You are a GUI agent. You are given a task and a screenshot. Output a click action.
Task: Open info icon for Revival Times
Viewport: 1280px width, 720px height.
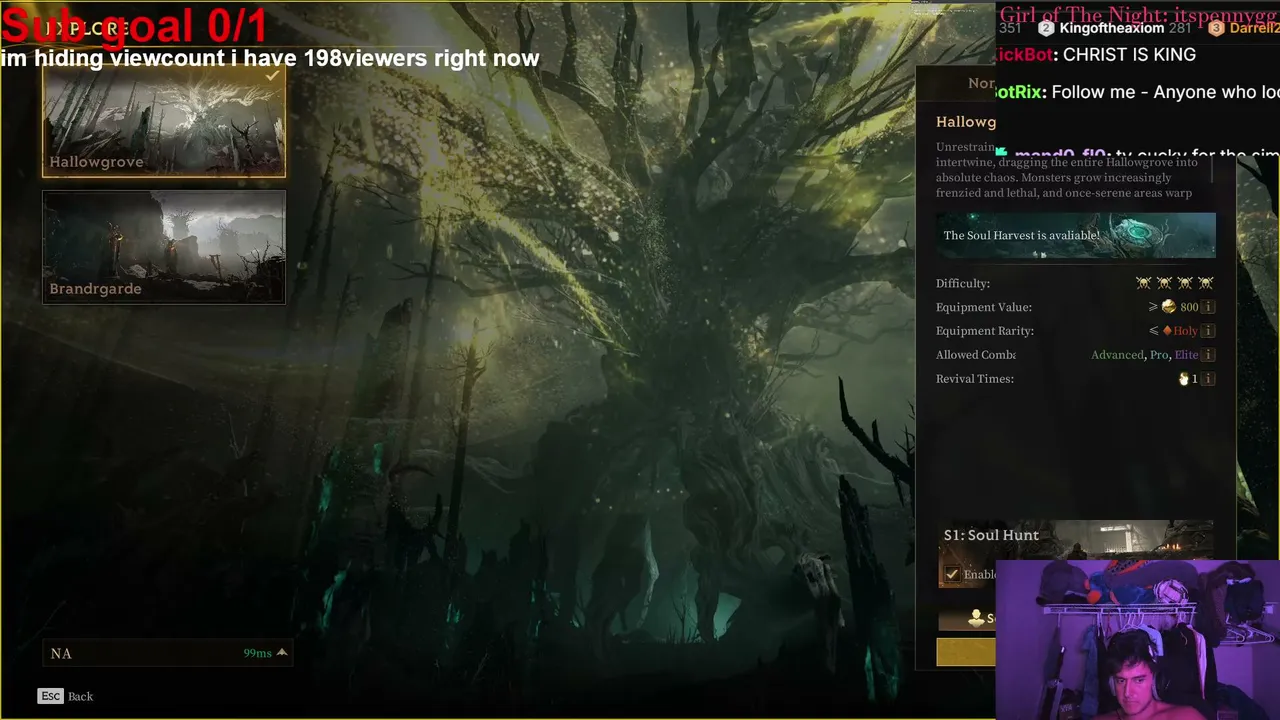pos(1208,379)
